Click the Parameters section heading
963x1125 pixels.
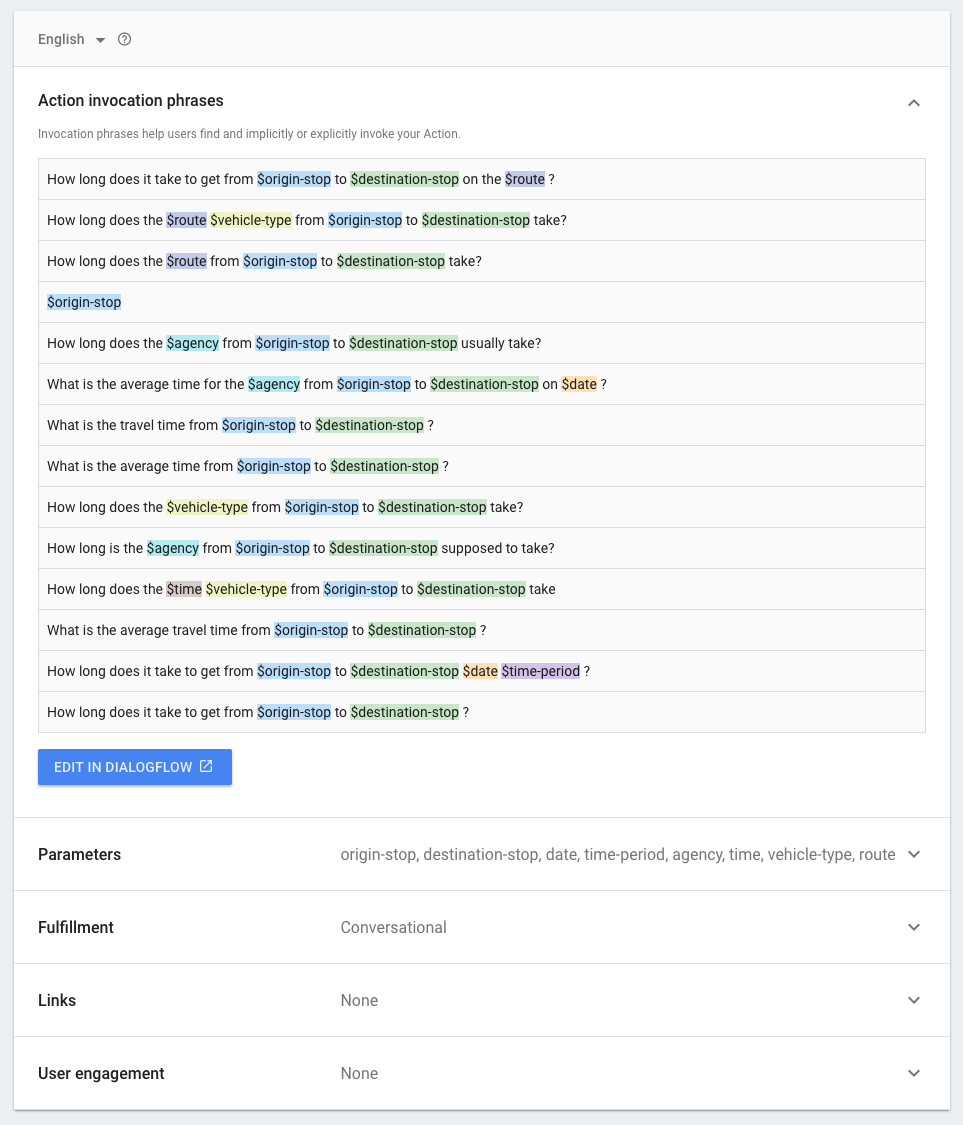click(x=80, y=855)
